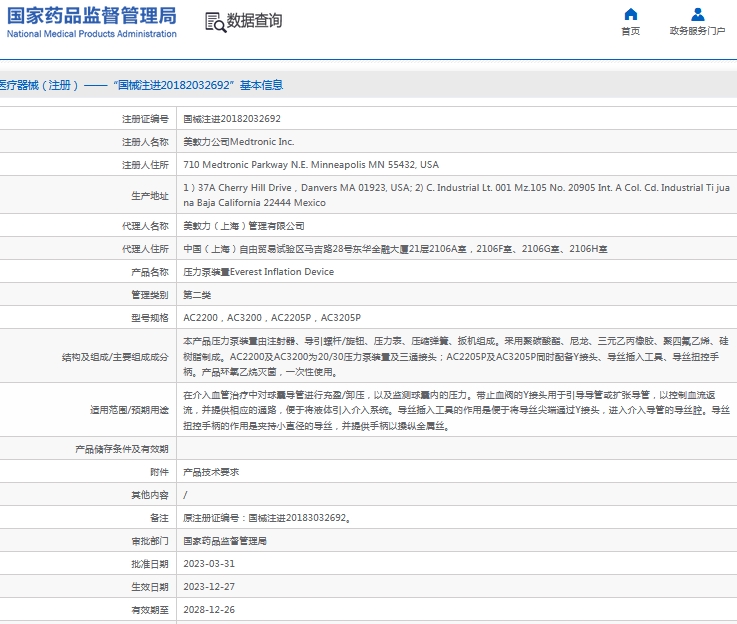Viewport: 737px width, 624px height.
Task: Select the 批准日期 label
Action: (150, 564)
